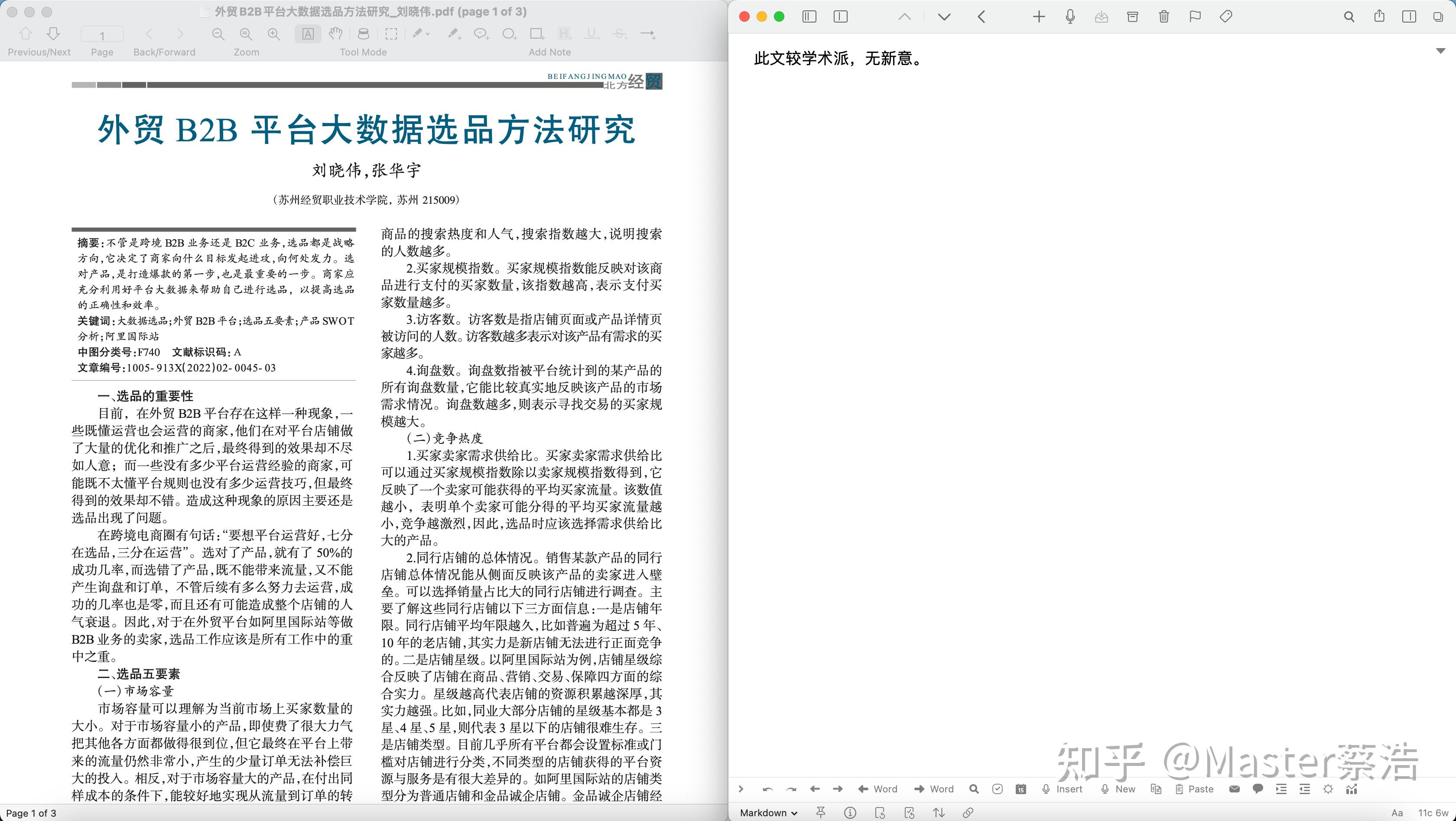Choose the rectangular selection tool
Image resolution: width=1456 pixels, height=821 pixels.
(x=391, y=35)
